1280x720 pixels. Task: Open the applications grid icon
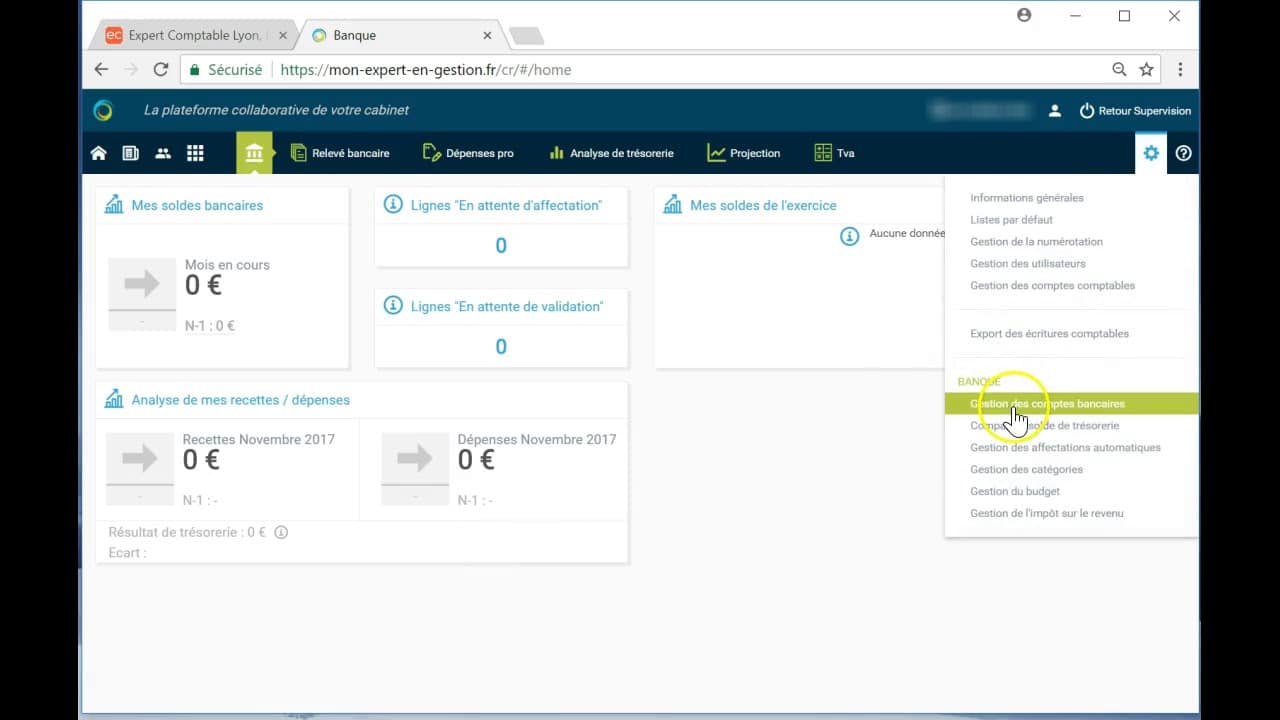[x=195, y=153]
